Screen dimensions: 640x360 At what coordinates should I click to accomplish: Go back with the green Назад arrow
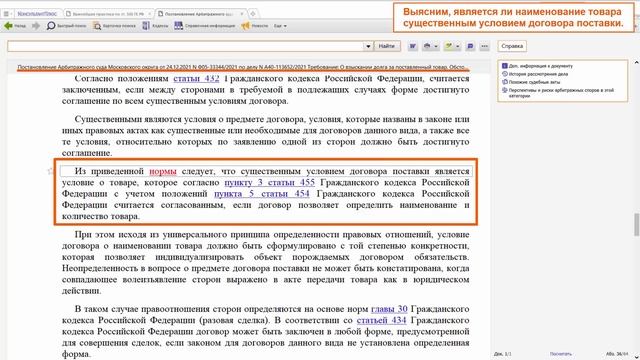pyautogui.click(x=14, y=26)
